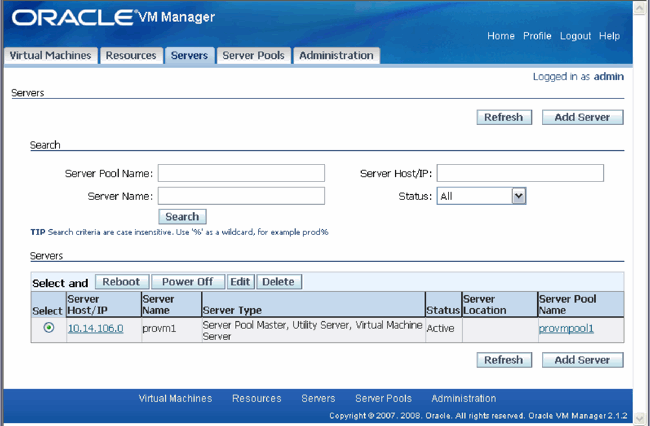The width and height of the screenshot is (650, 426).
Task: Click Resources in the footer
Action: click(257, 398)
